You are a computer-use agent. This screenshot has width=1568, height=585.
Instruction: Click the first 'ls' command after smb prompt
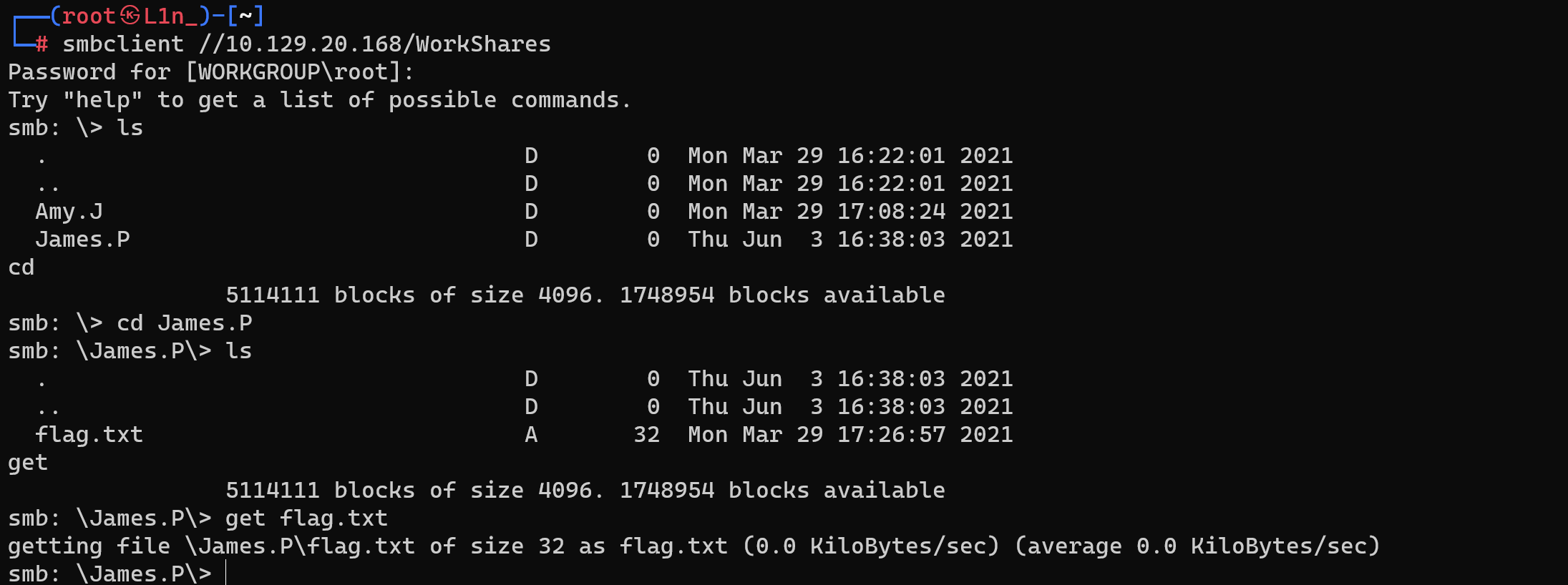(130, 128)
